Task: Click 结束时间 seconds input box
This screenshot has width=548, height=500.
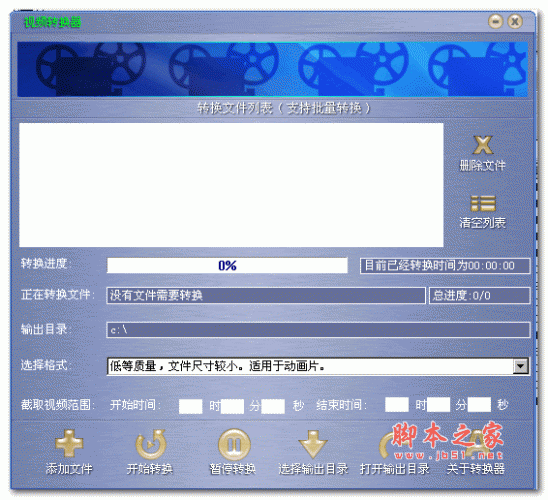Action: 479,405
